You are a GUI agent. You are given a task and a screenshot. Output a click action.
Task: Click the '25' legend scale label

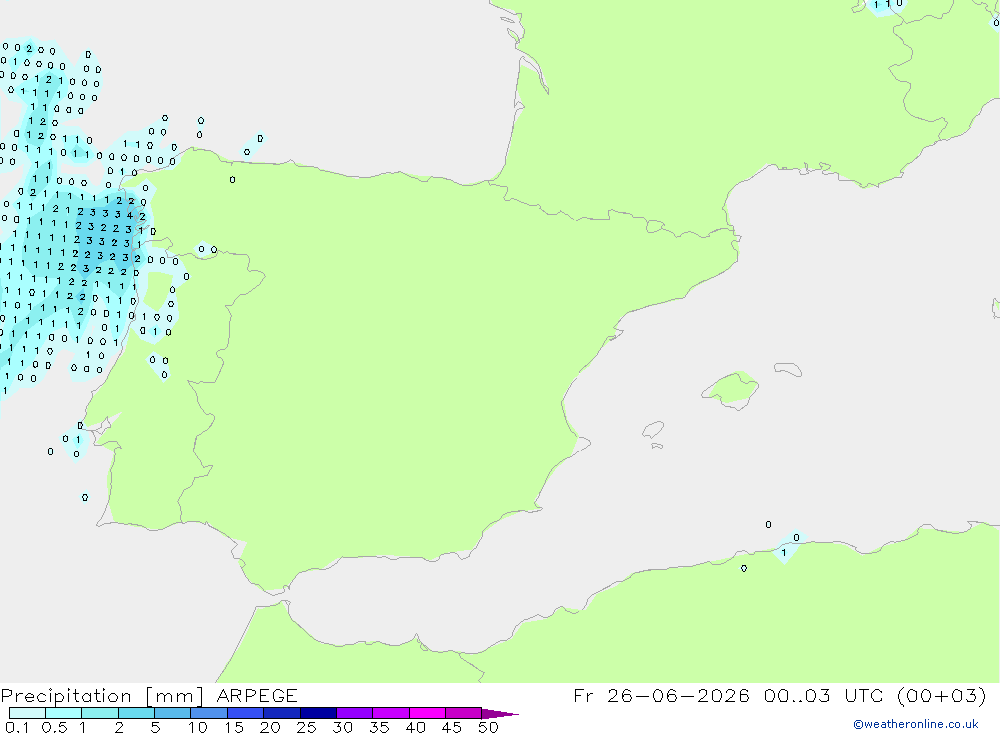click(307, 727)
